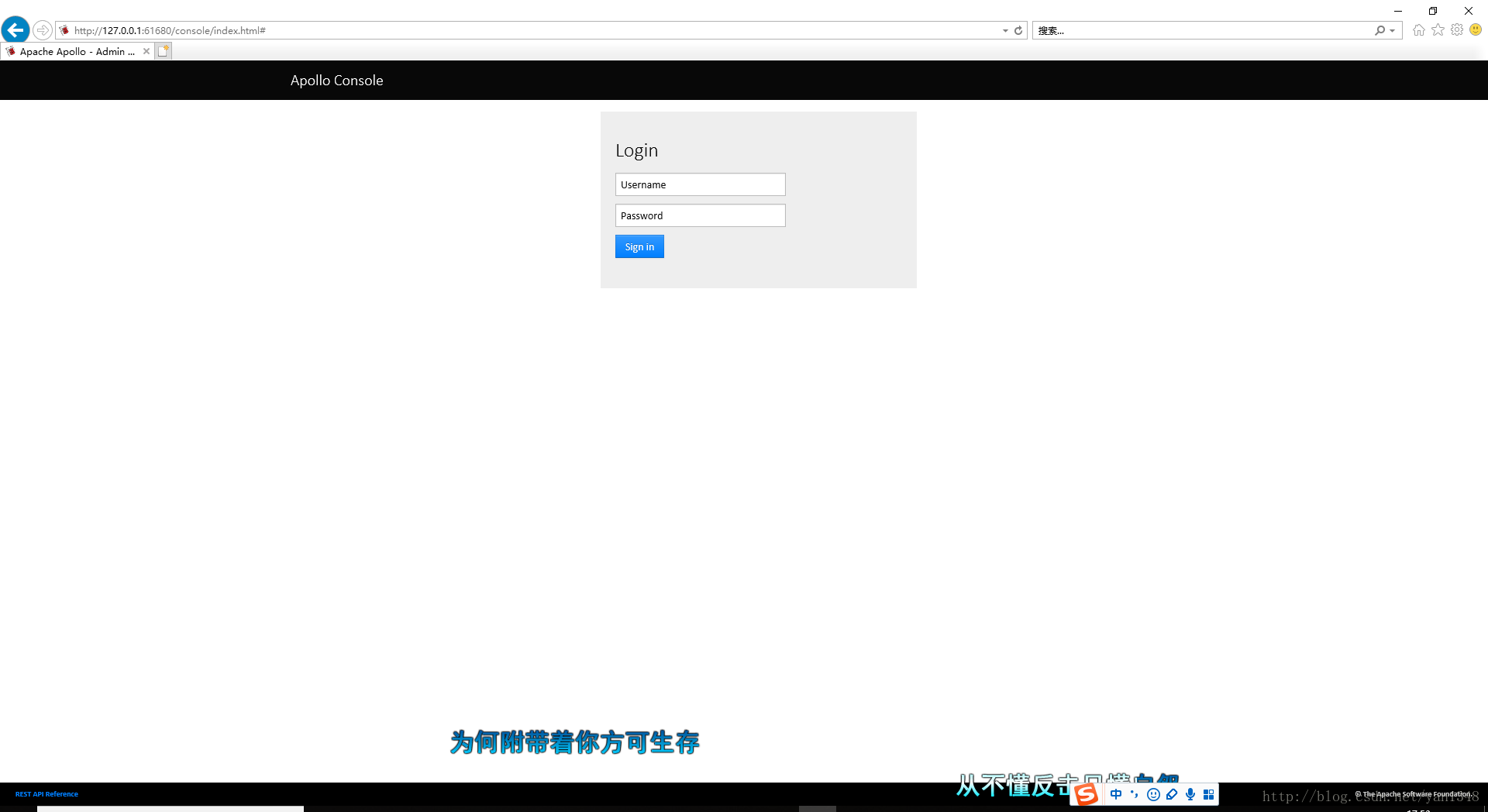Open the browser Home icon

click(x=1419, y=30)
